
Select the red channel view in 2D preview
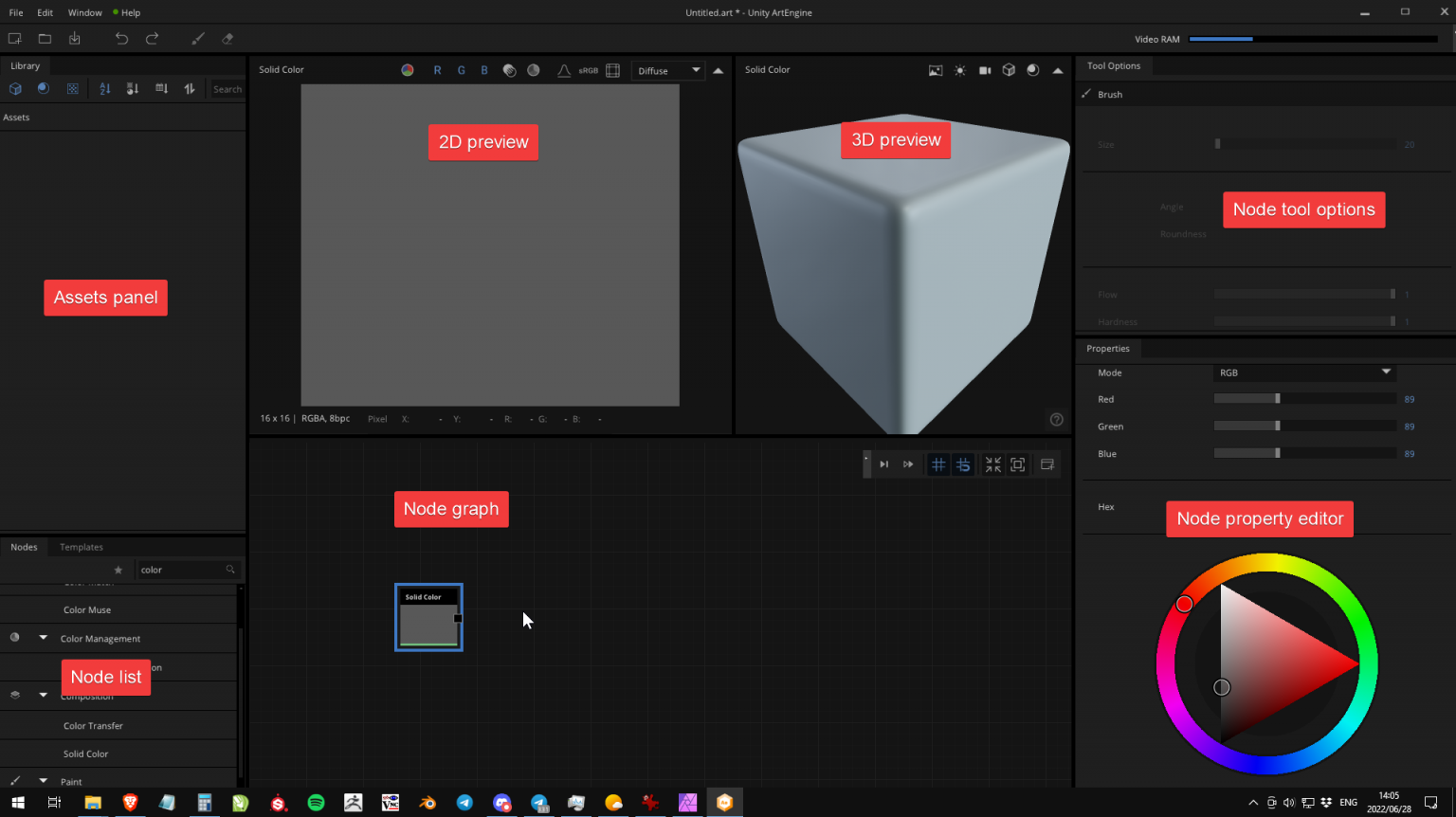(437, 69)
